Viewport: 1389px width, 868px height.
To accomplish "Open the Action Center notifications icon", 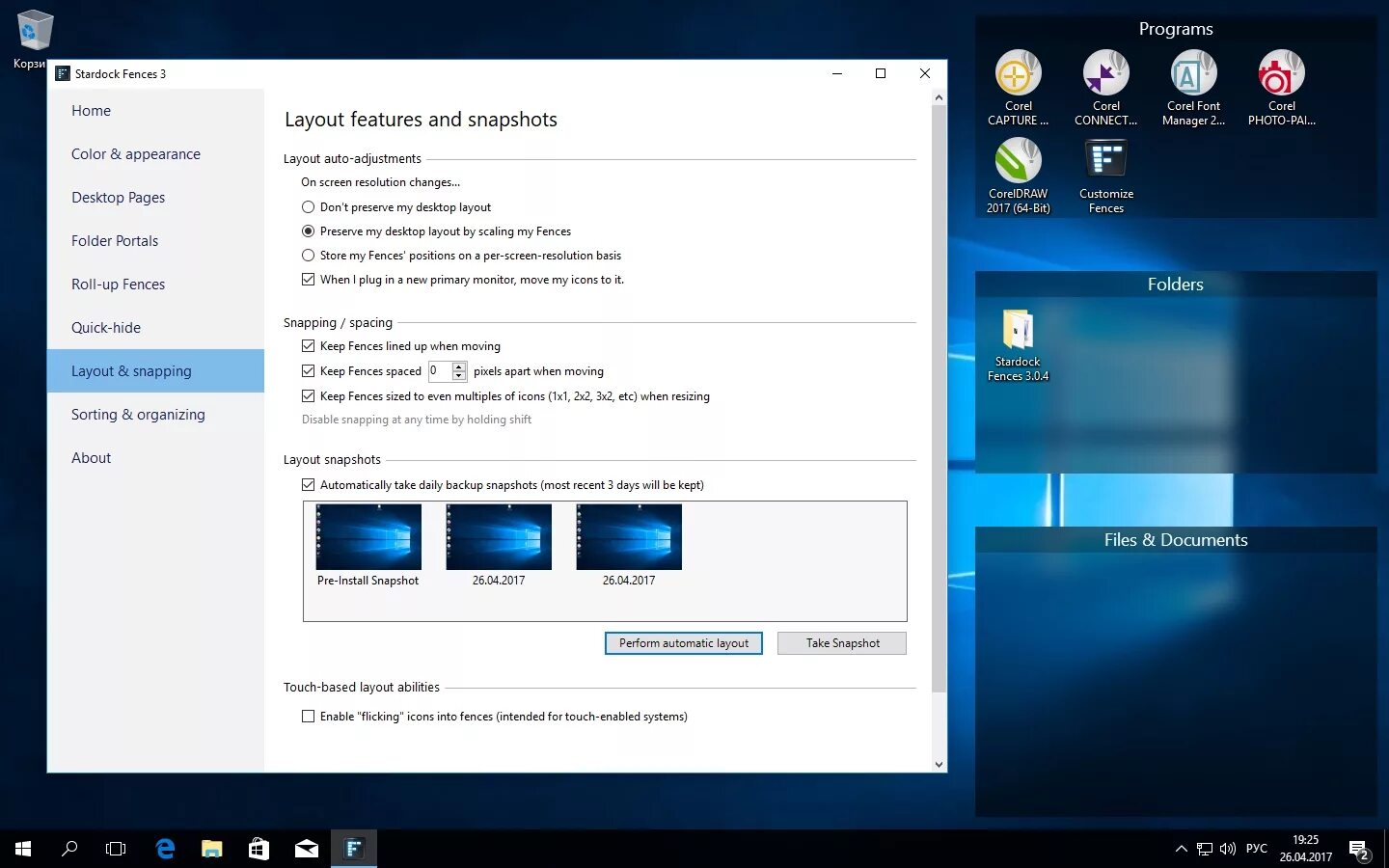I will (x=1359, y=850).
